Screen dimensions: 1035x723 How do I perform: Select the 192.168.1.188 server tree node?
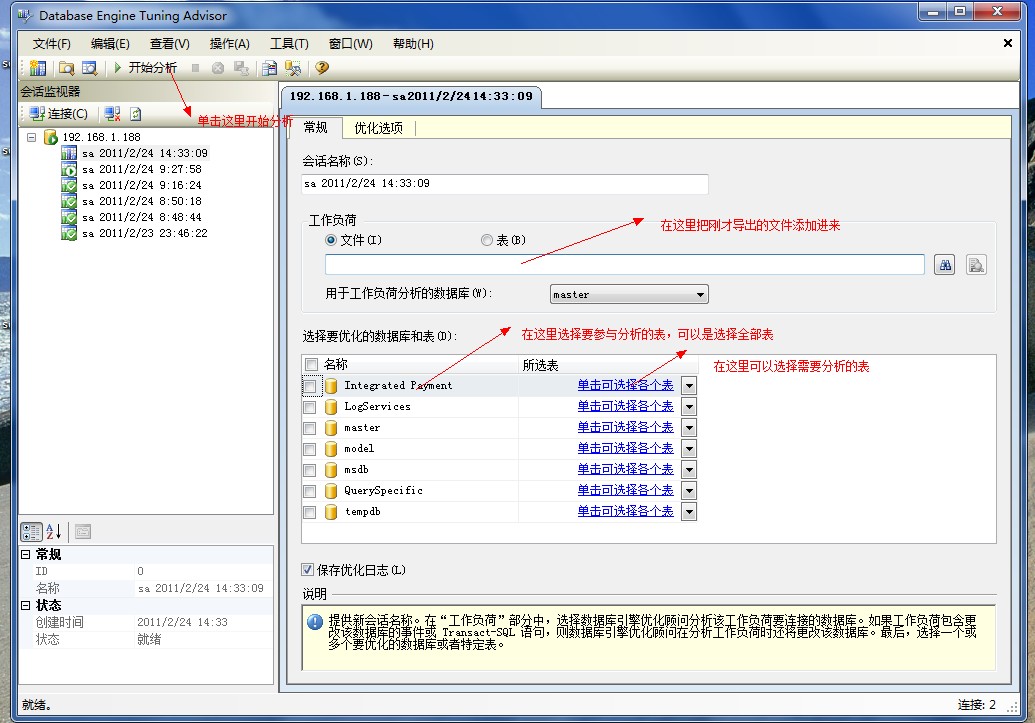tap(101, 137)
